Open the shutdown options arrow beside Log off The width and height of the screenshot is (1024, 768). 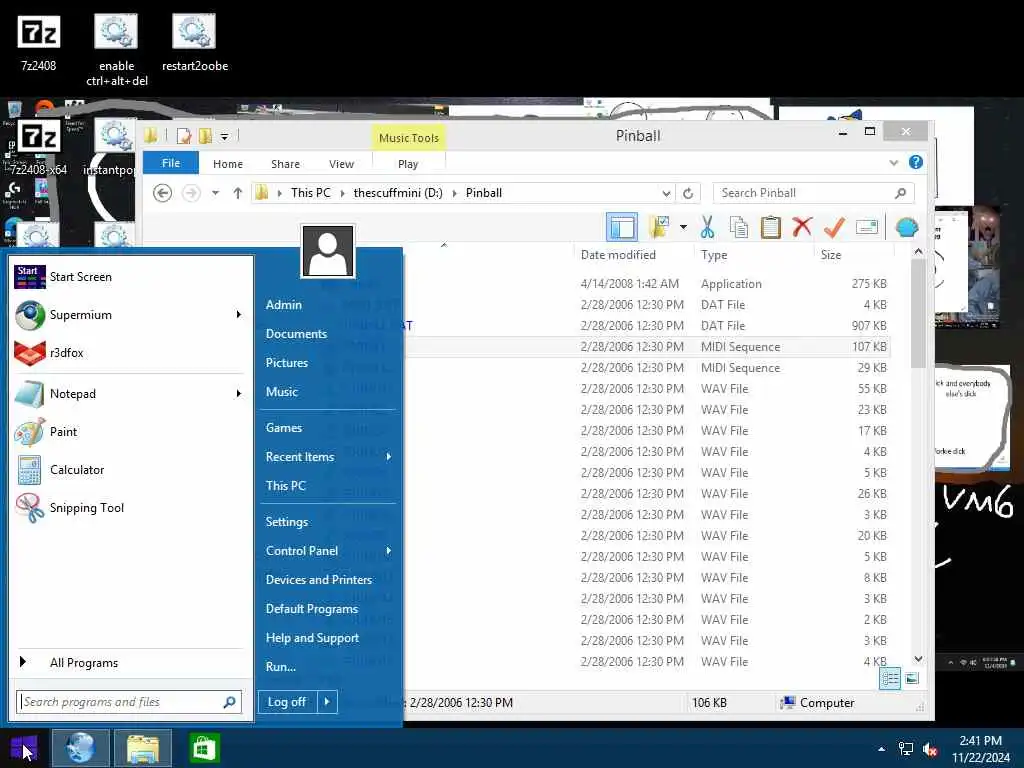pyautogui.click(x=327, y=702)
